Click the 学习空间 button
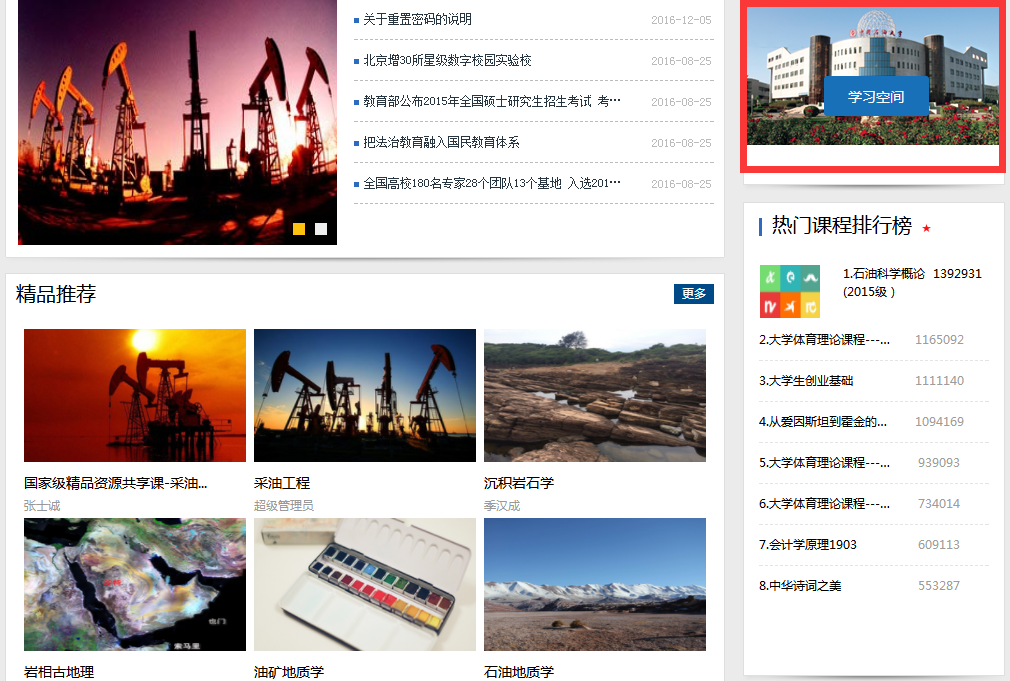The image size is (1010, 681). 876,97
